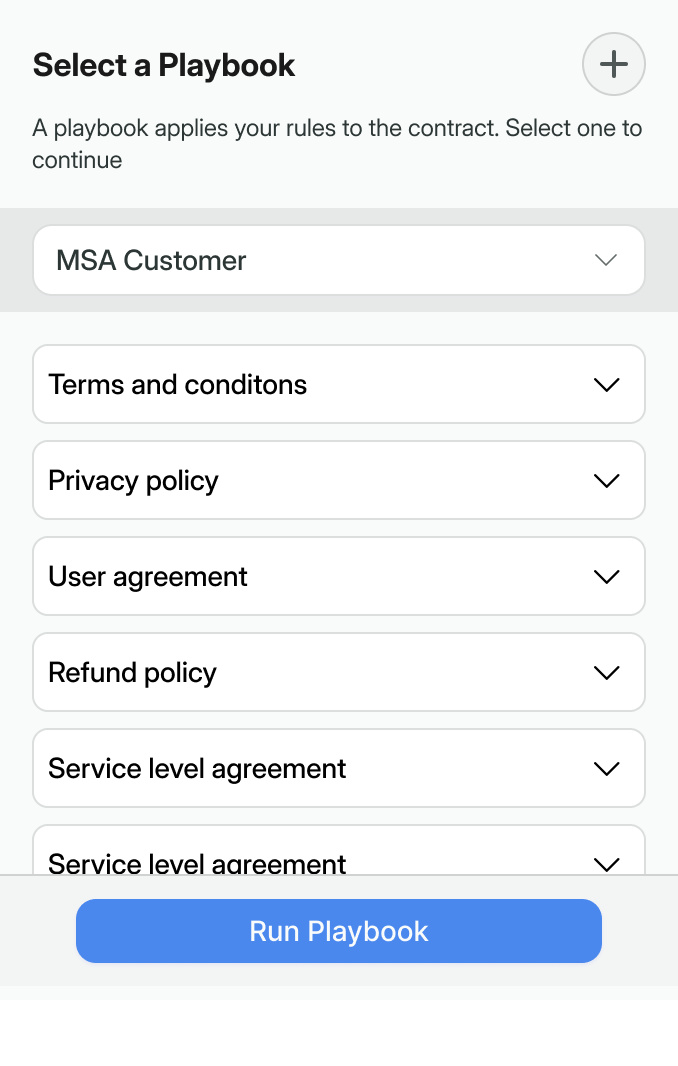Click the Select a Playbook heading
This screenshot has width=678, height=1066.
[164, 65]
